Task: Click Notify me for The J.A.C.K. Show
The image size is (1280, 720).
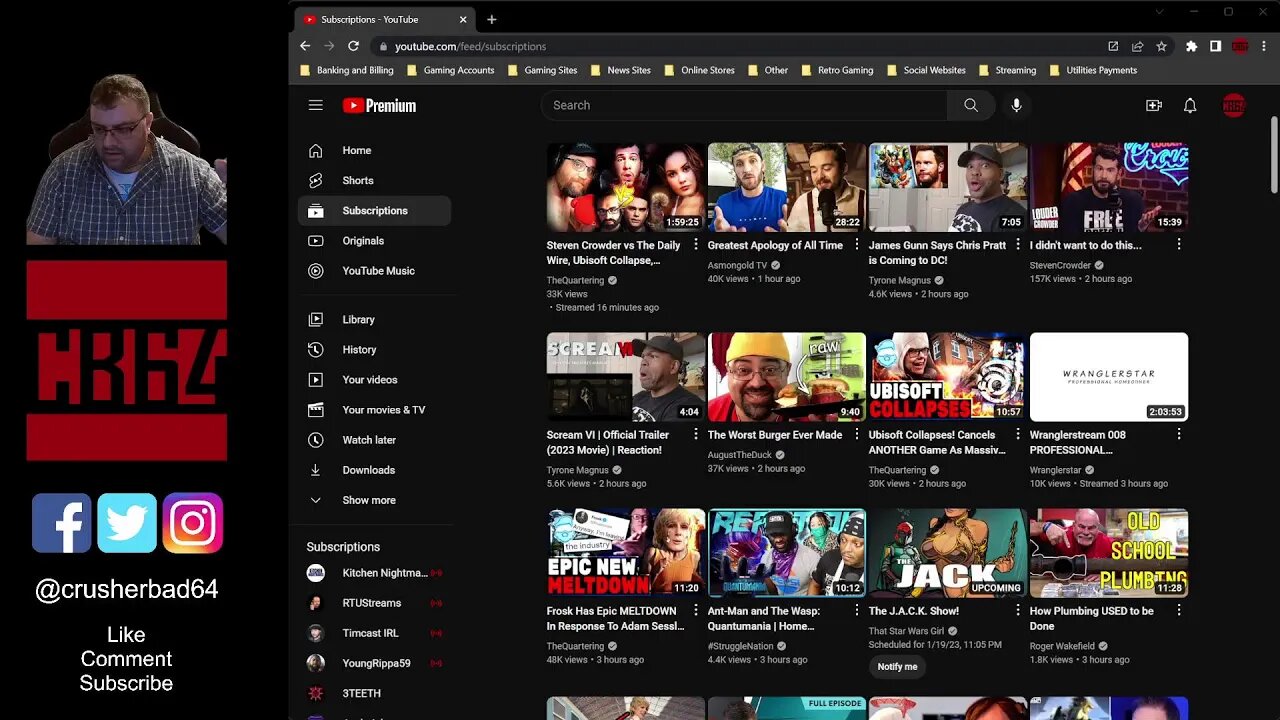Action: click(x=897, y=667)
